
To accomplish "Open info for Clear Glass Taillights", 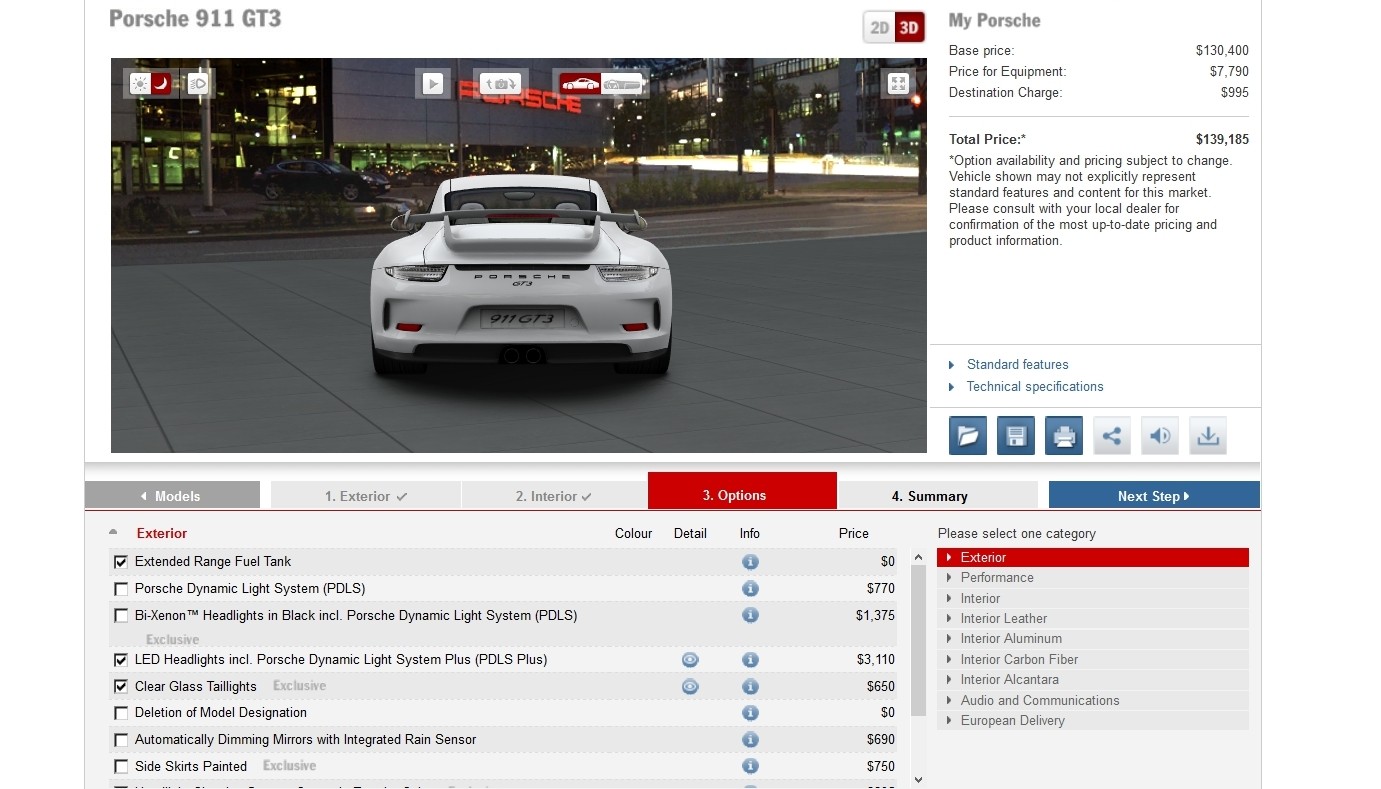I will 750,687.
